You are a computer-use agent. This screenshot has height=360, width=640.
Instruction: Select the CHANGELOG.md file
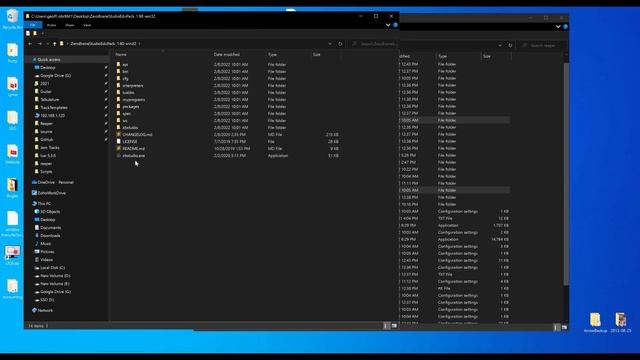coord(137,134)
